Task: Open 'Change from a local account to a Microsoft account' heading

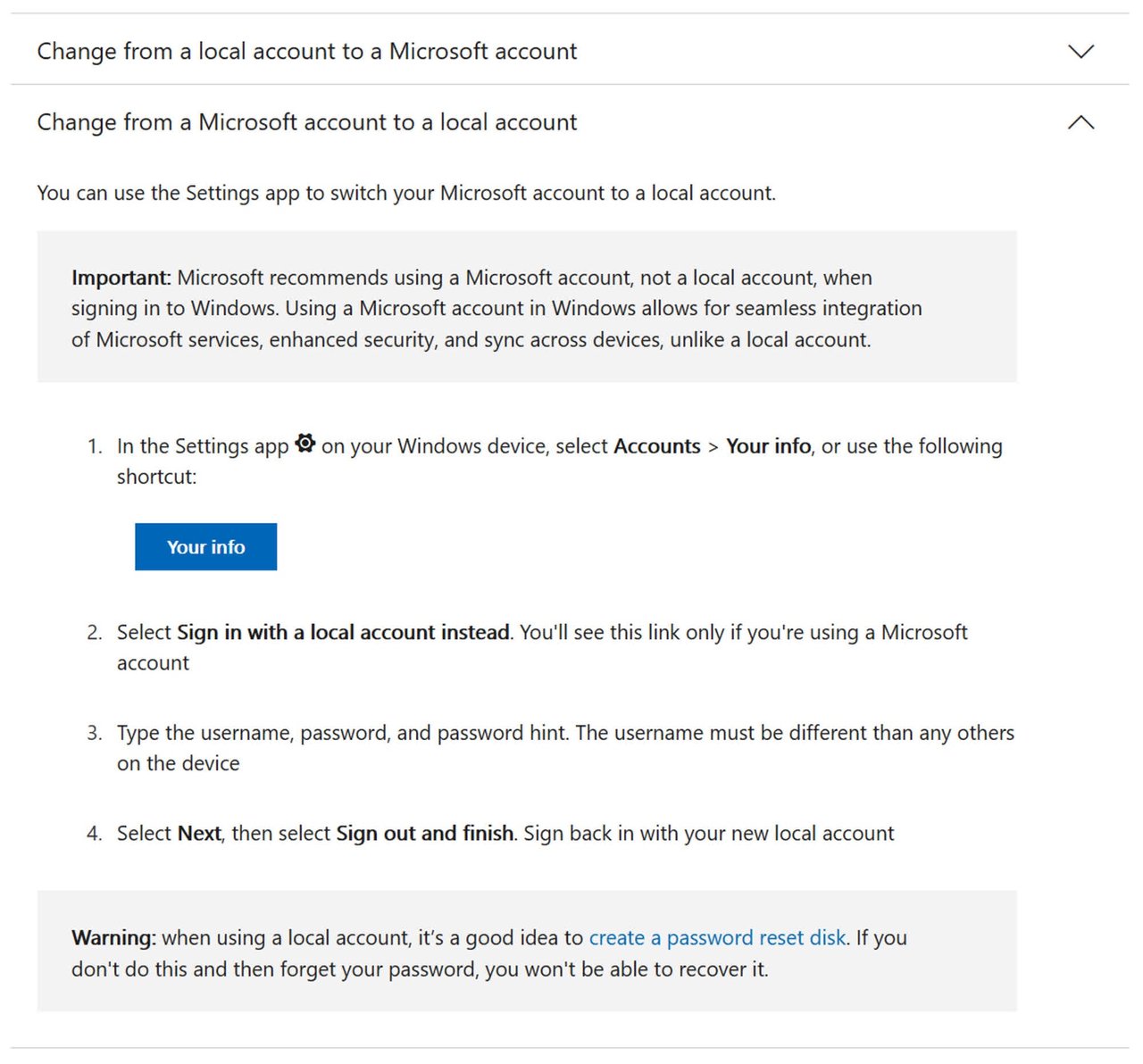Action: 307,51
